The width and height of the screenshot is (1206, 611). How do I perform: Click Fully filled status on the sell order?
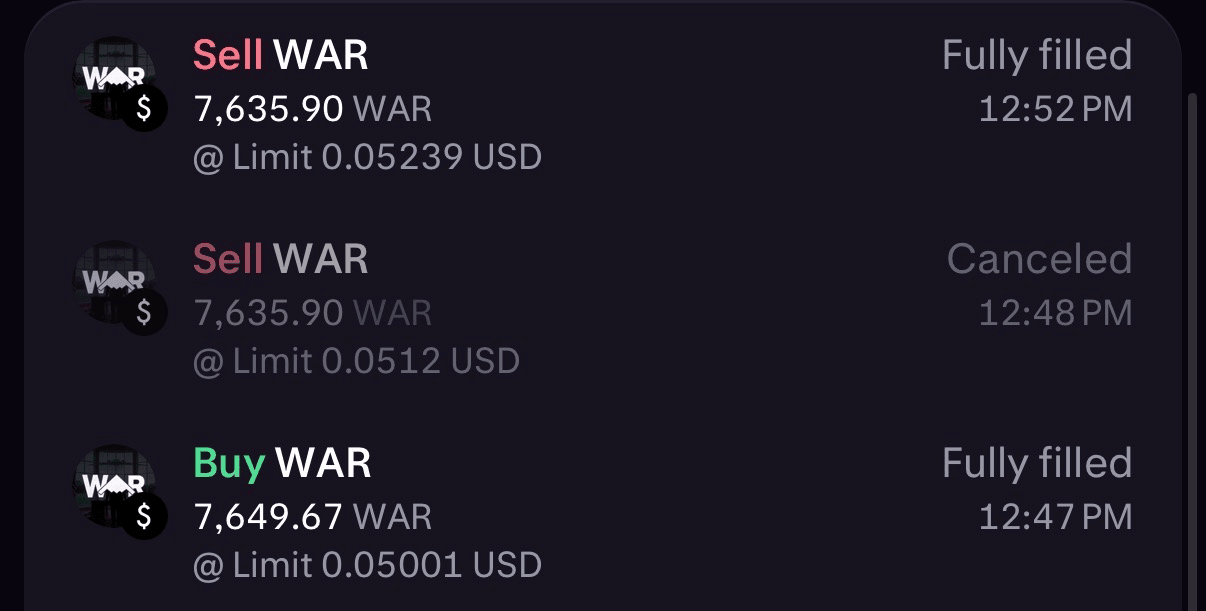pos(1036,56)
